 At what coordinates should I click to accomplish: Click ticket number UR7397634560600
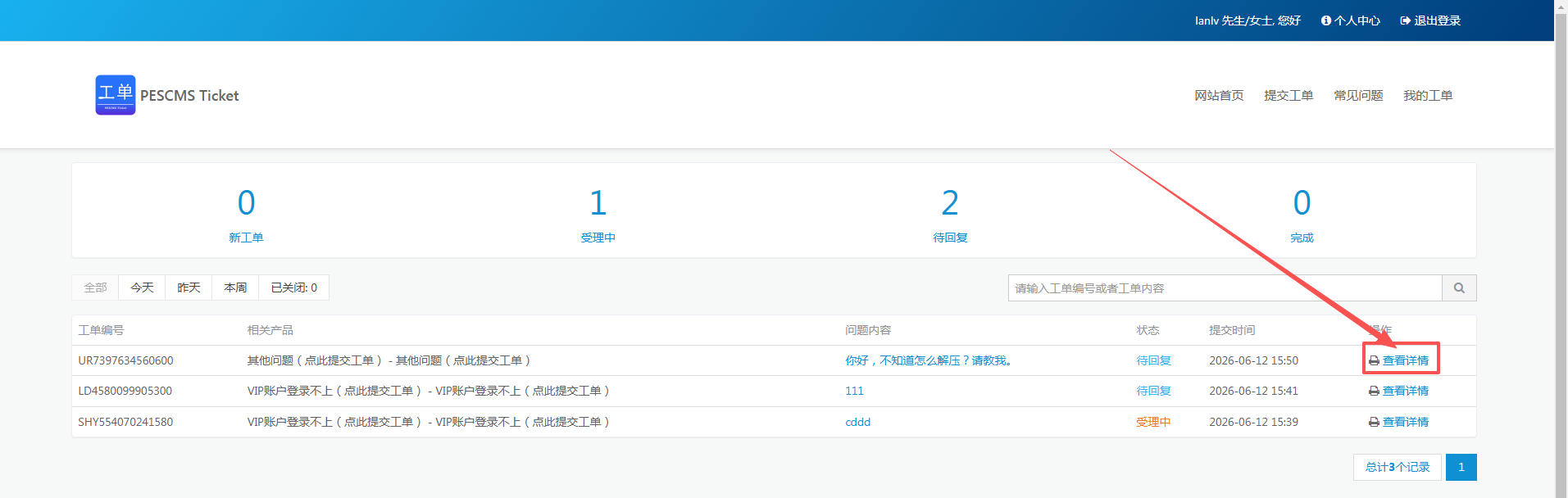pos(125,360)
